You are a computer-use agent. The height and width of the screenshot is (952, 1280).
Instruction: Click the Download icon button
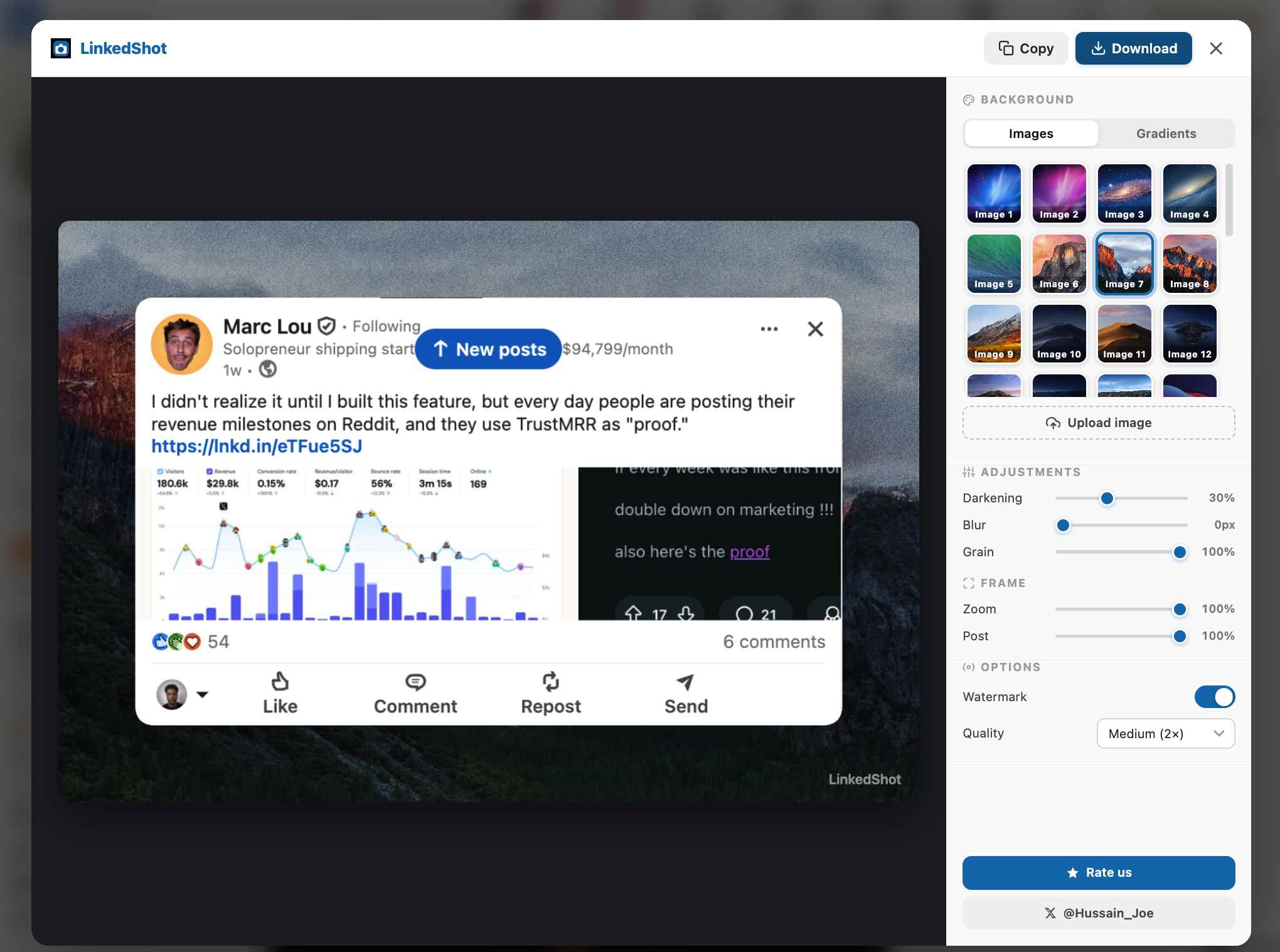(x=1098, y=48)
